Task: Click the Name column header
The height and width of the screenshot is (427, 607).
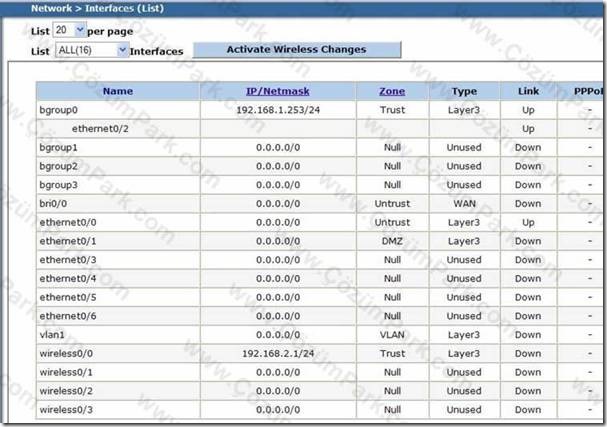Action: point(118,91)
